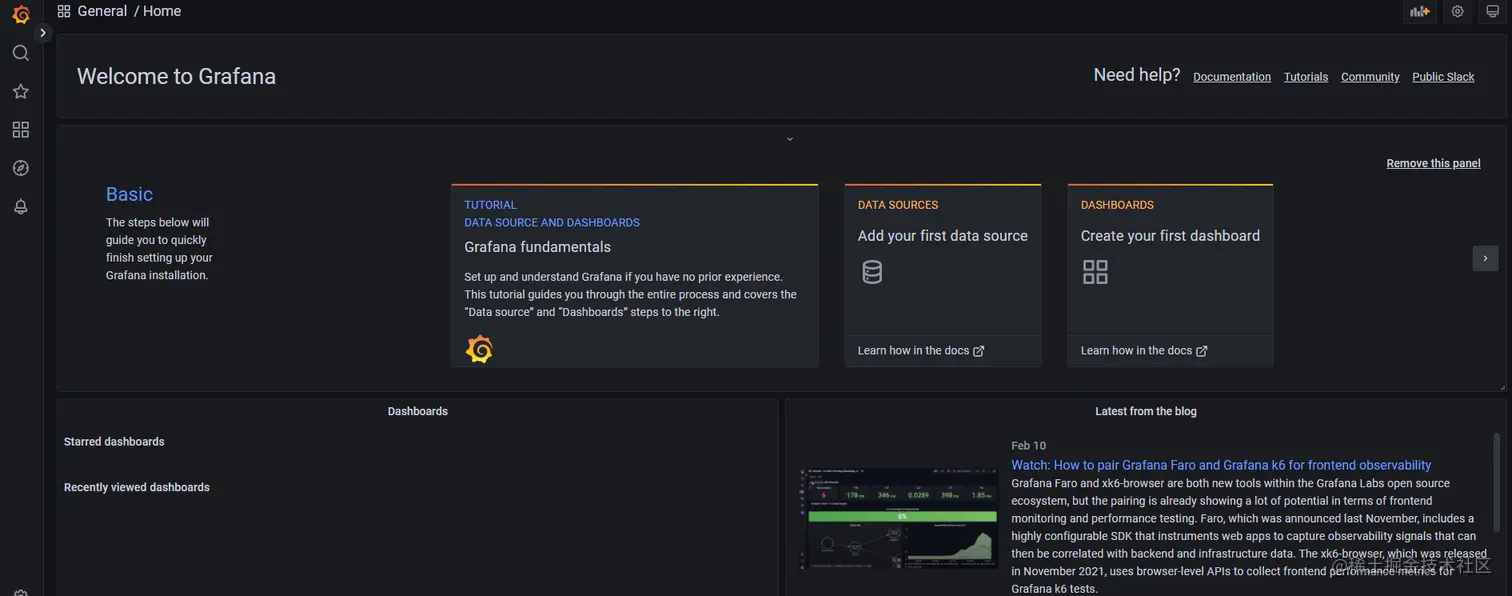Click the grid icon beside General breadcrumb
The image size is (1512, 596).
point(64,11)
